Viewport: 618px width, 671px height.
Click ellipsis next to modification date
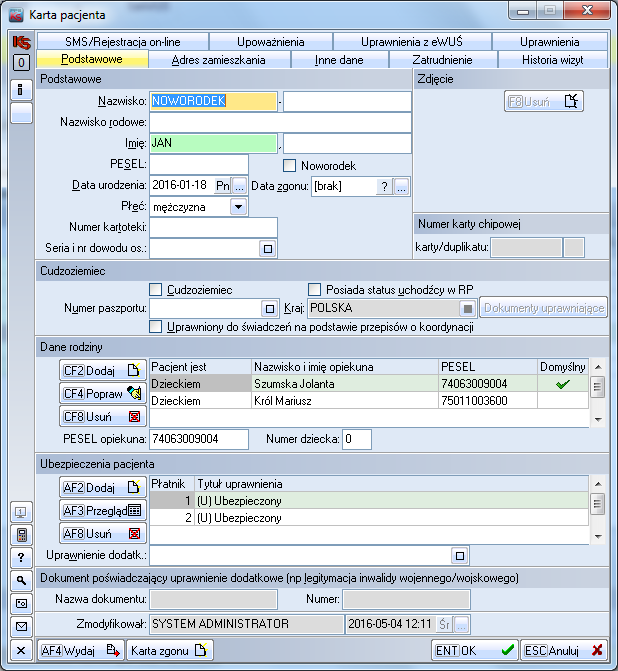coord(461,625)
